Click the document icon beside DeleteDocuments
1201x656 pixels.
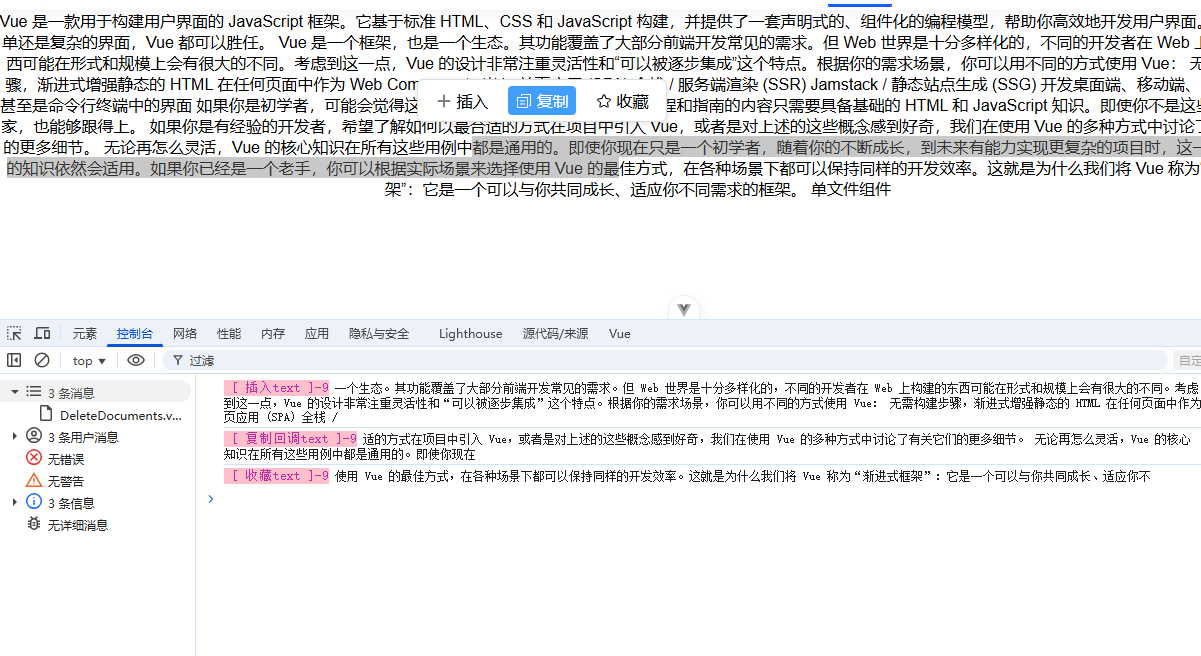pyautogui.click(x=46, y=413)
